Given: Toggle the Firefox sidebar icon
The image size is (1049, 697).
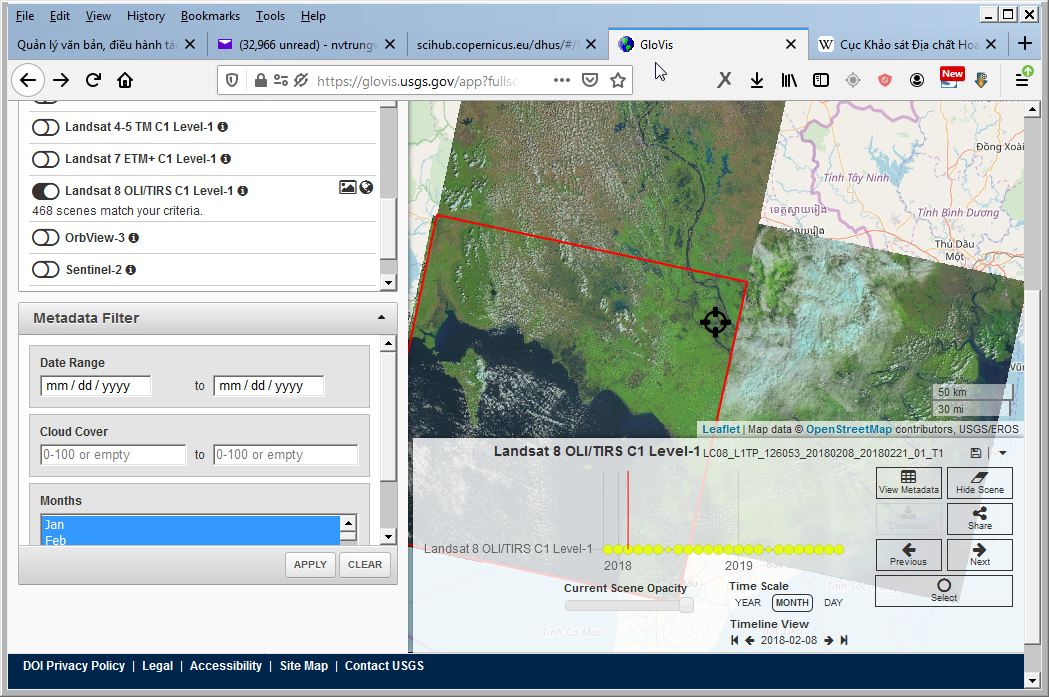Looking at the screenshot, I should click(x=821, y=80).
